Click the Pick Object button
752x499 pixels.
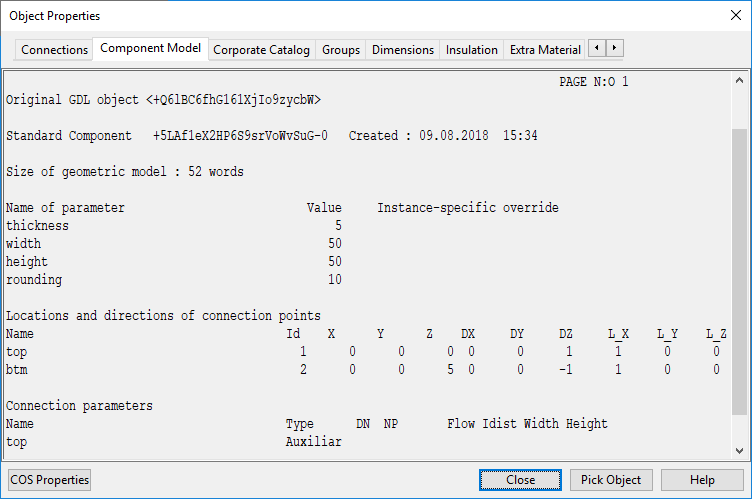pyautogui.click(x=611, y=480)
